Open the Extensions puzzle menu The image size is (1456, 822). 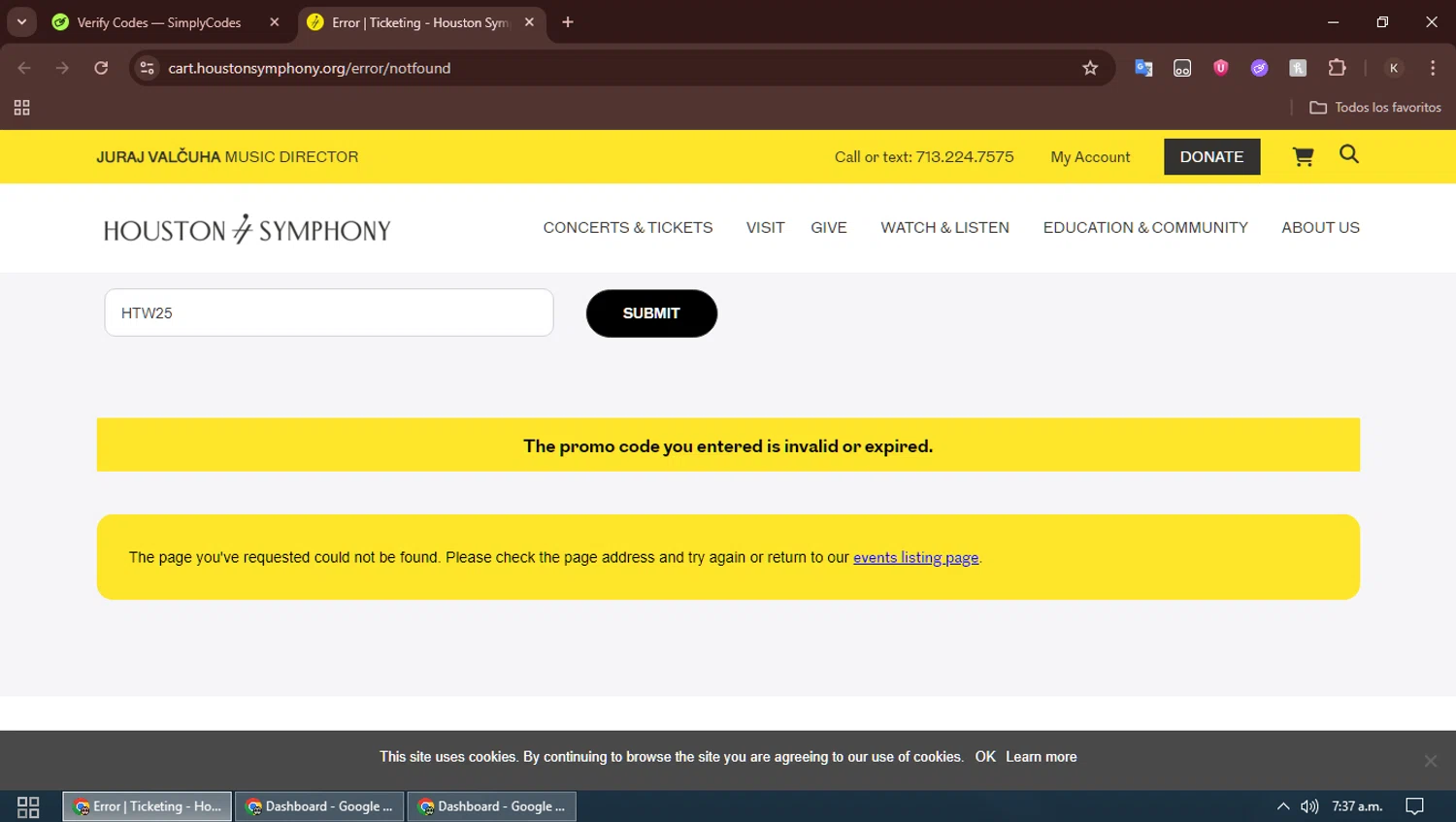point(1337,68)
